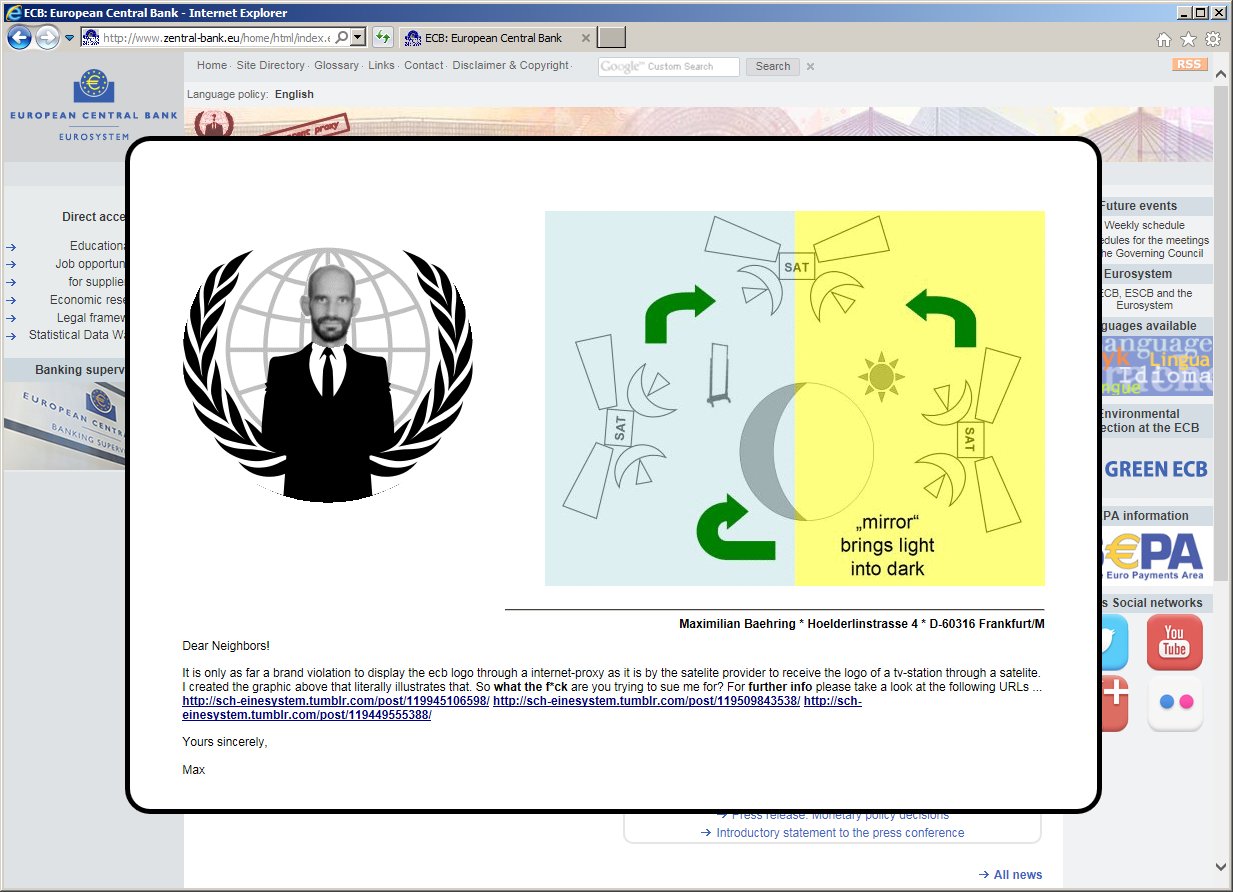
Task: Open Disclaimer & Copyright link
Action: [x=510, y=65]
